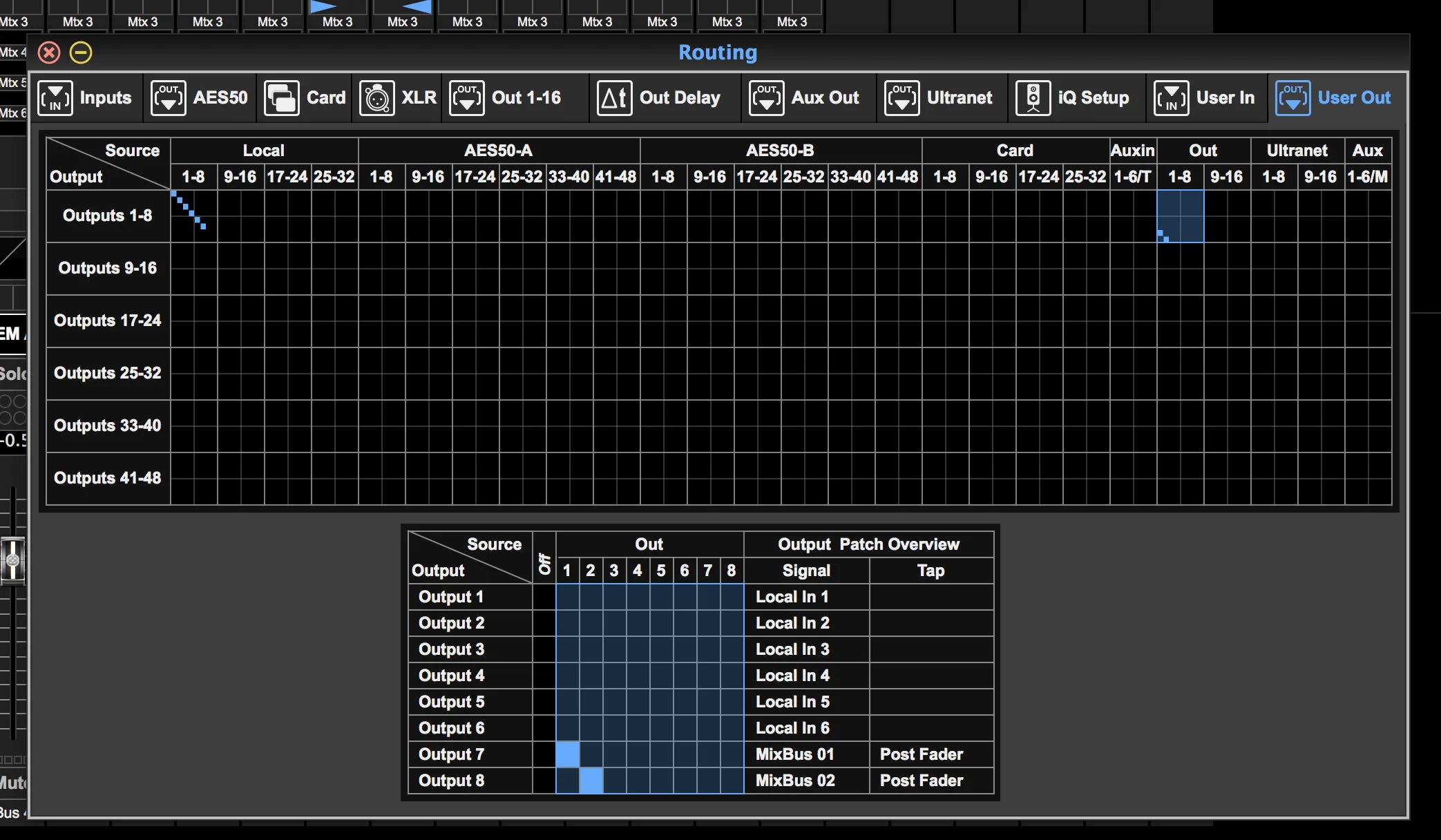Select the Outputs 9-16 row label

[x=108, y=268]
